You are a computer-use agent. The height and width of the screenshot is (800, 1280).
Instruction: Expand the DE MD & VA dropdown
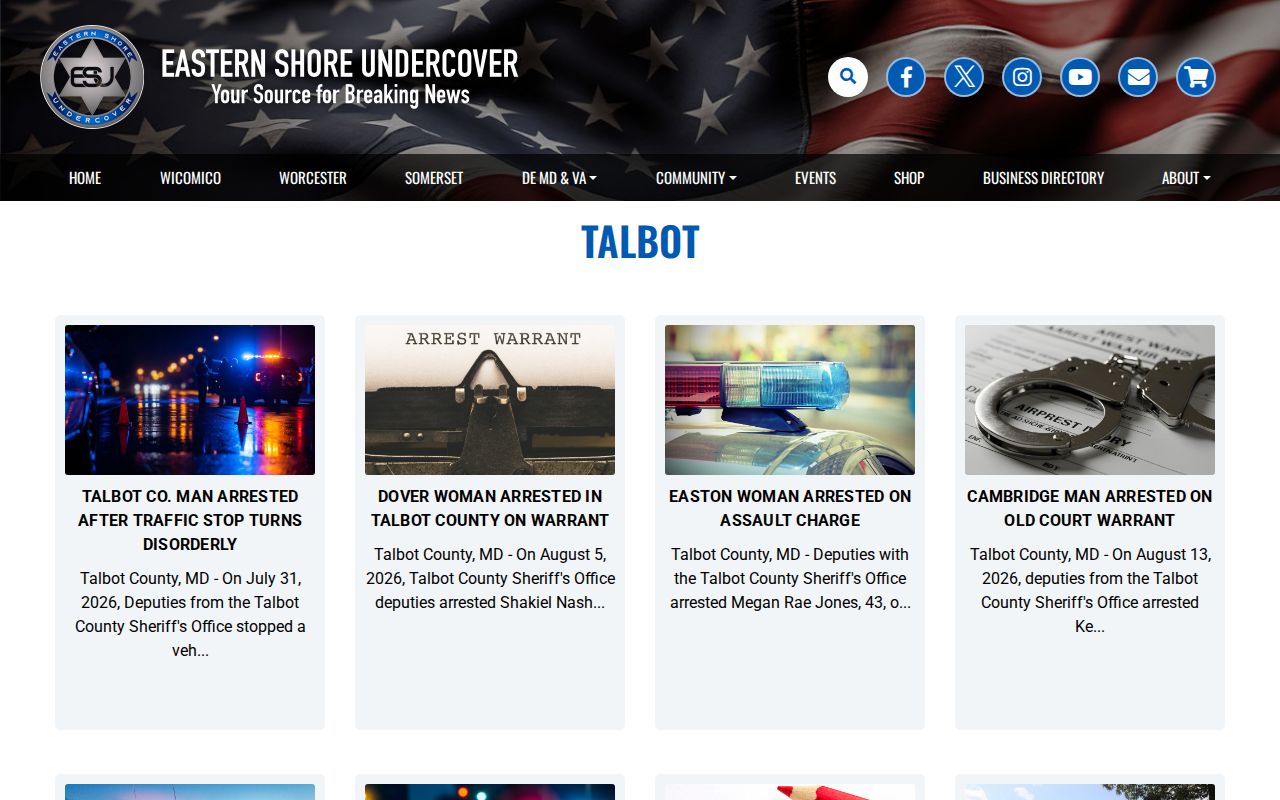[x=559, y=178]
